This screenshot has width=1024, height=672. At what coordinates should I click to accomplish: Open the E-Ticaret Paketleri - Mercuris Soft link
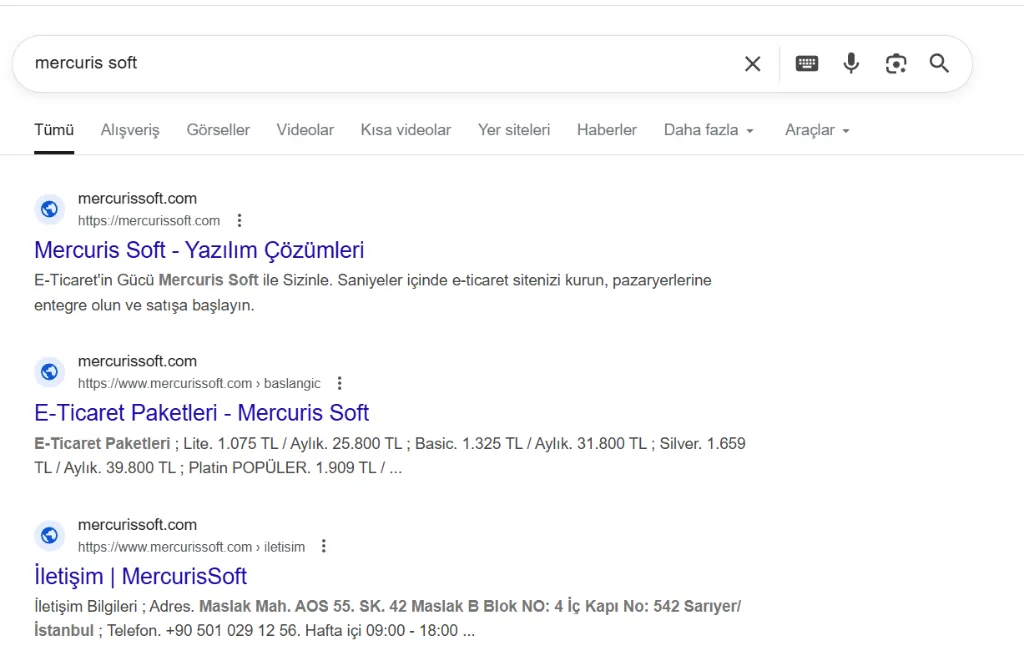point(201,413)
